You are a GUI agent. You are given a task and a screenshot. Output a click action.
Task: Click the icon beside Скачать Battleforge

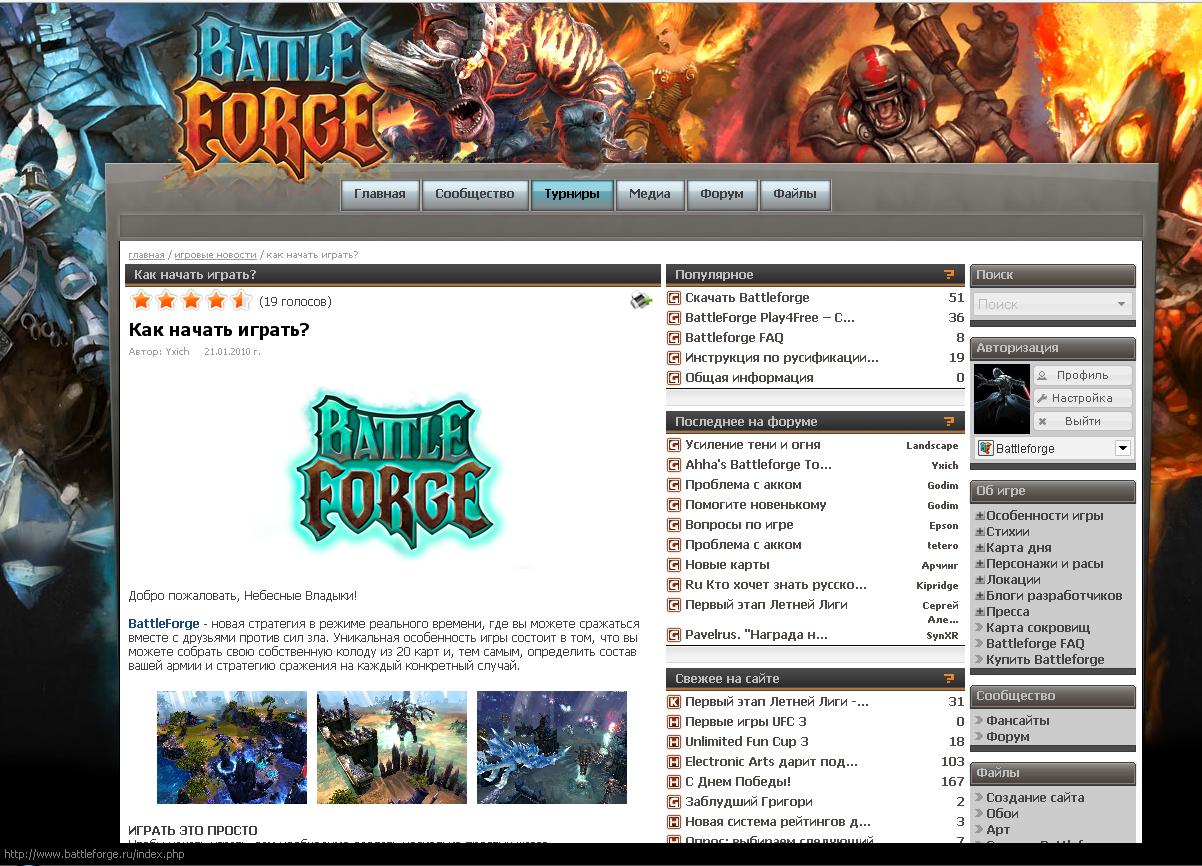(674, 298)
